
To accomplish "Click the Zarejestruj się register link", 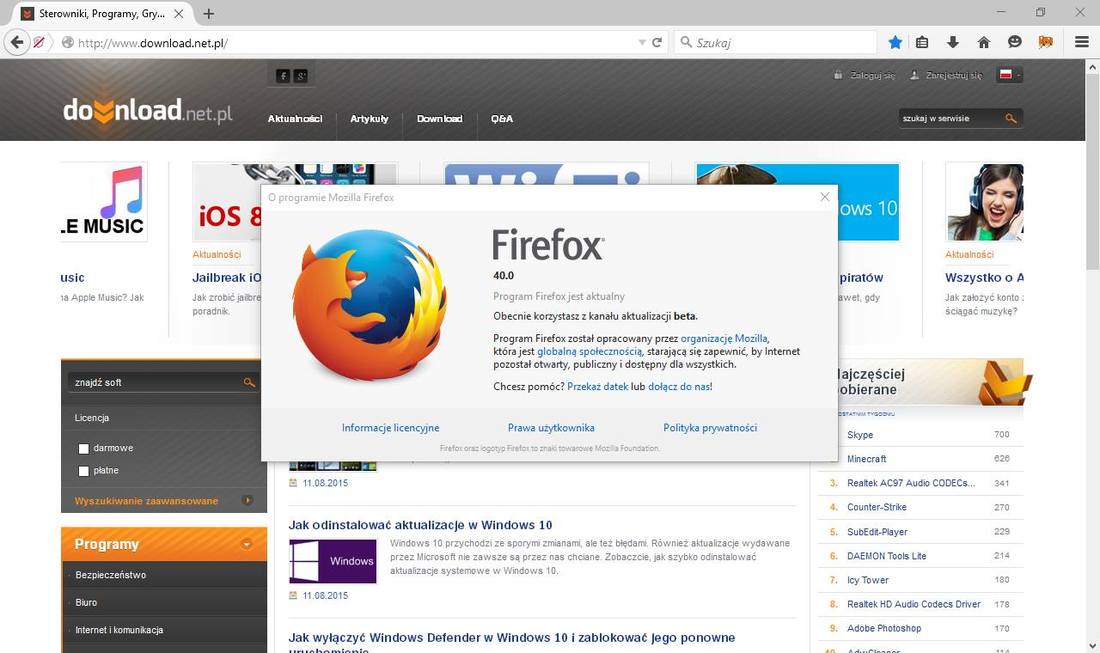I will point(954,75).
